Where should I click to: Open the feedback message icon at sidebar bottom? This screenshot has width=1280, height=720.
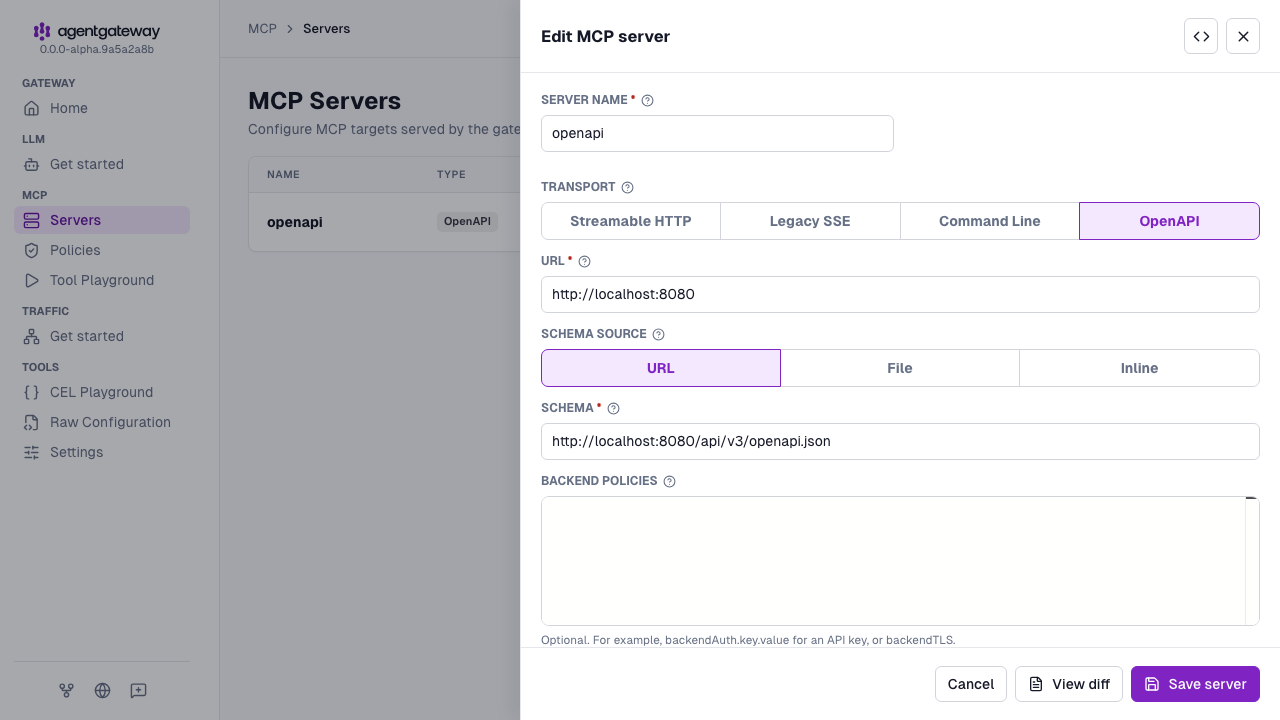click(138, 690)
